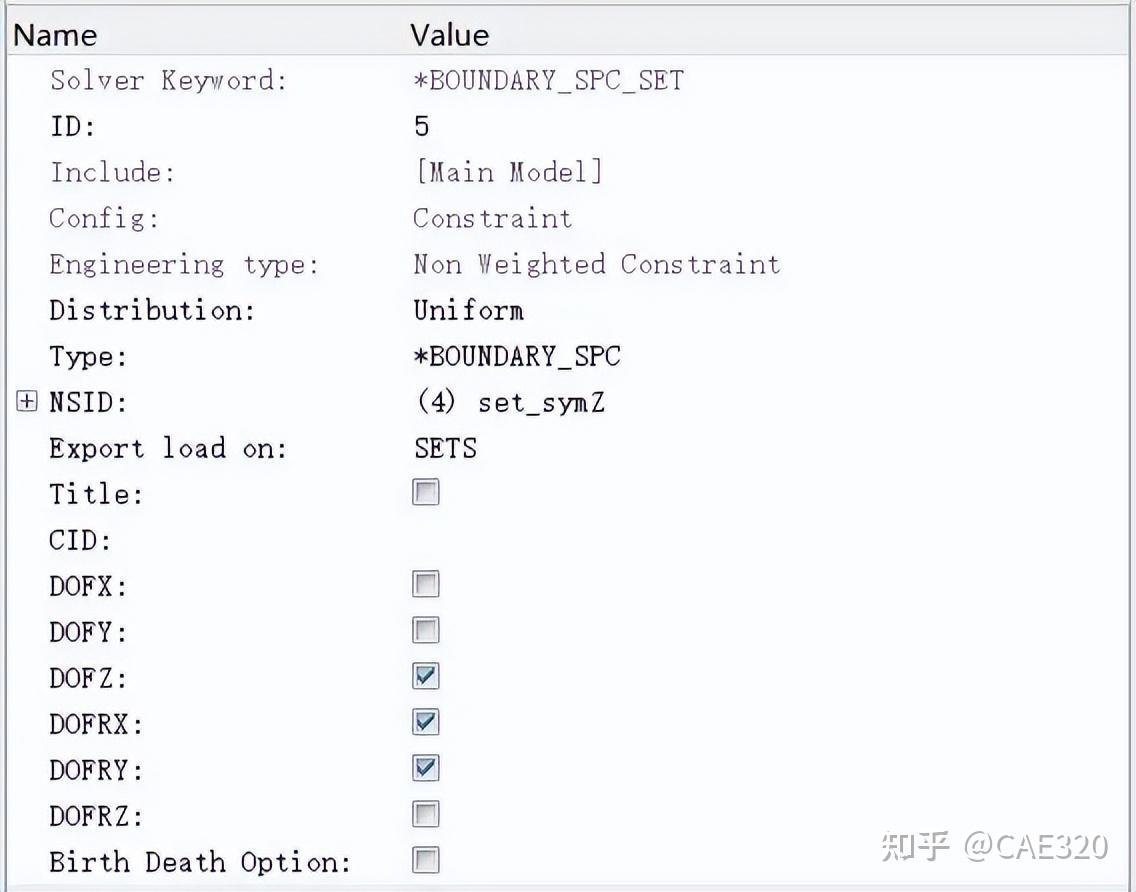Viewport: 1136px width, 892px height.
Task: Uncheck the DOFRY rotation constraint
Action: (424, 768)
